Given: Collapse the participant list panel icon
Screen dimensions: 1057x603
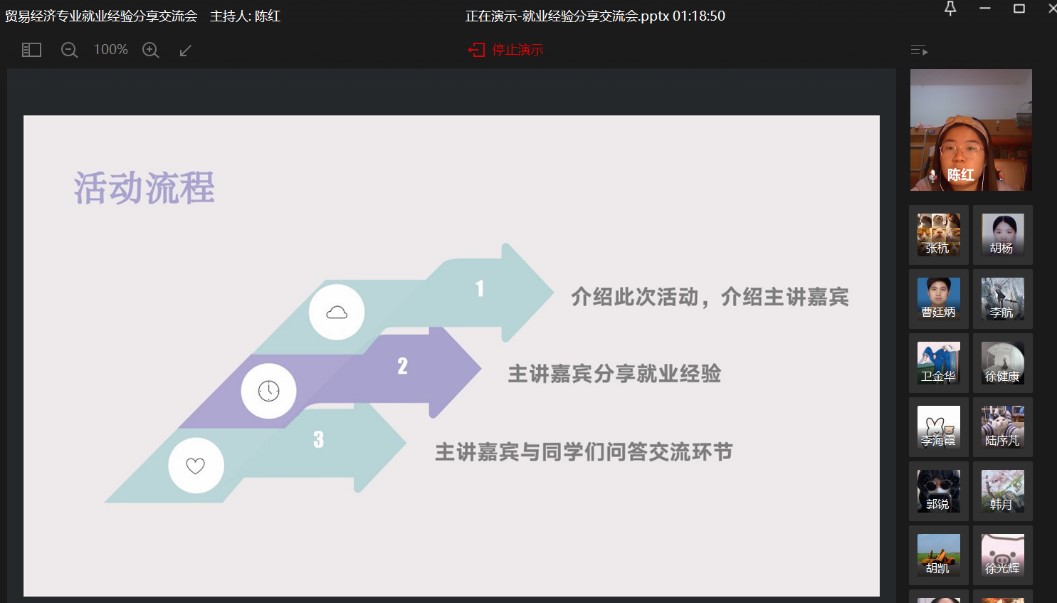Looking at the screenshot, I should pos(919,50).
